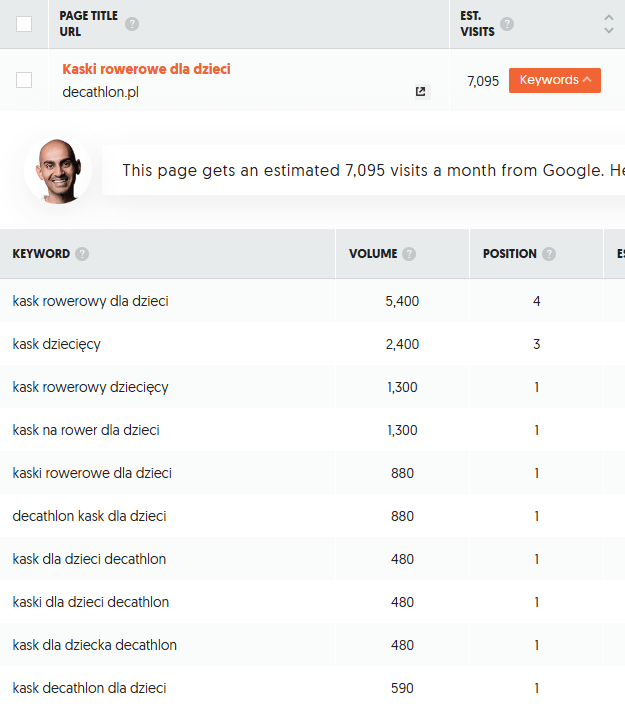Image resolution: width=625 pixels, height=708 pixels.
Task: Select keyword 'kask dla dzieci decathlon'
Action: pyautogui.click(x=89, y=559)
